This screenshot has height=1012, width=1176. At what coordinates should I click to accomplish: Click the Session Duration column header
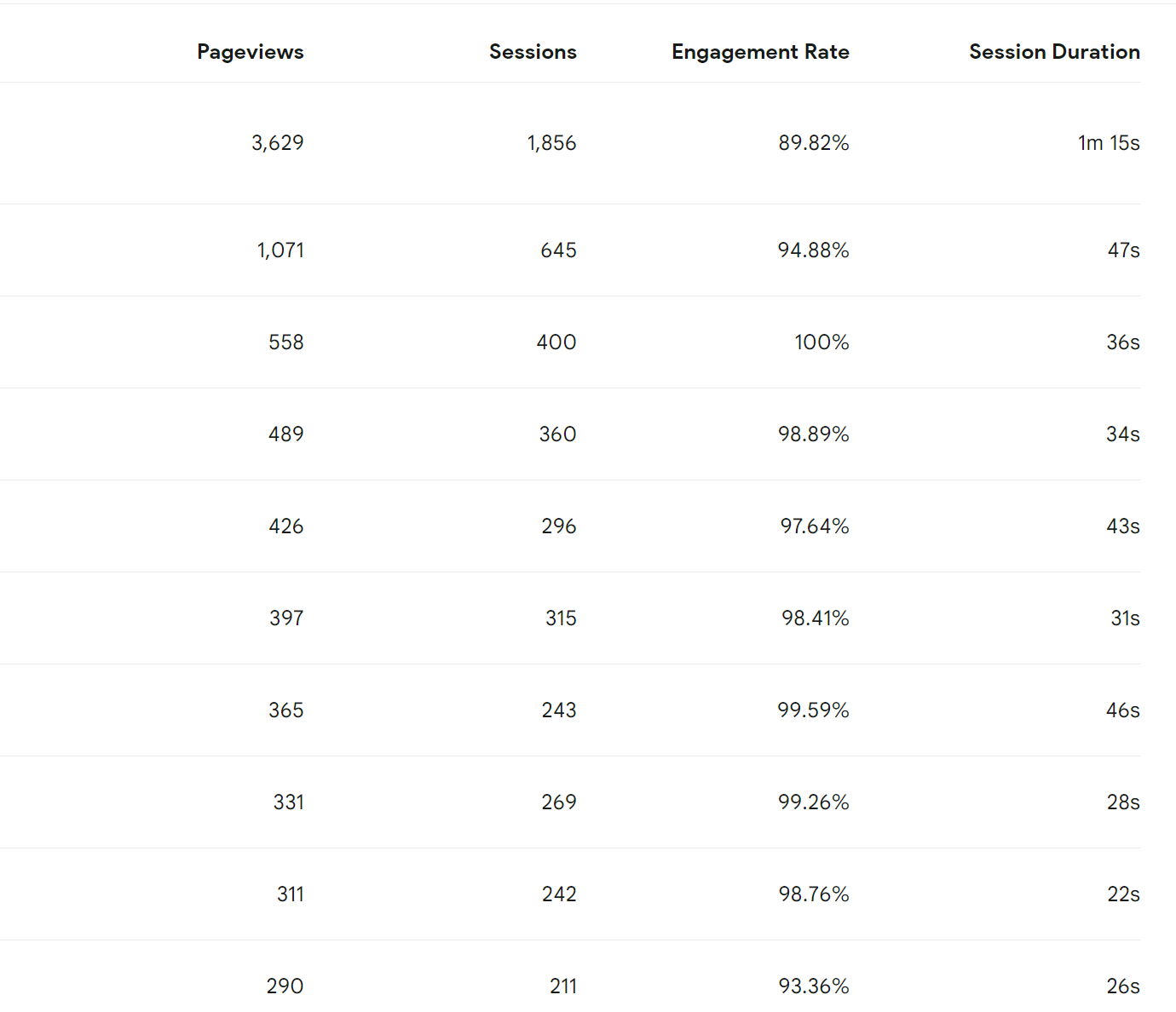1054,52
